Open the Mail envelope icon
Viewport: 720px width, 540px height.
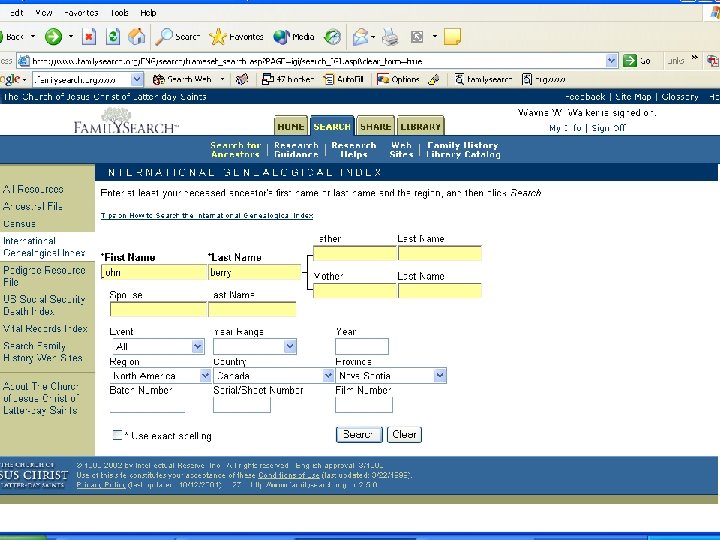click(360, 37)
